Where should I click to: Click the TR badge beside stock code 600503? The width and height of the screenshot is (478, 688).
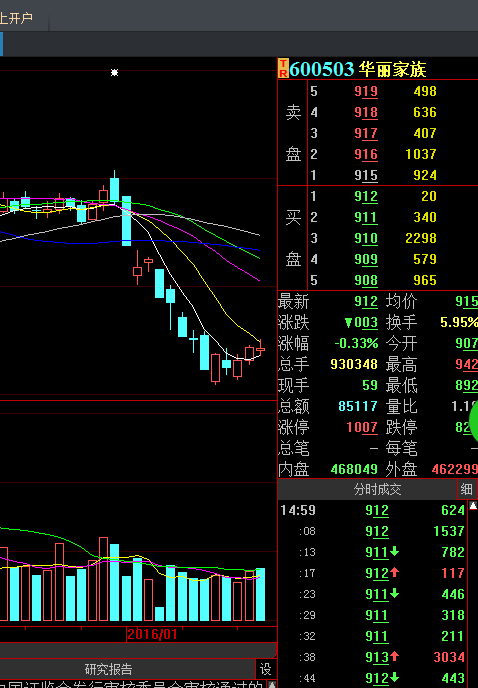click(x=284, y=68)
